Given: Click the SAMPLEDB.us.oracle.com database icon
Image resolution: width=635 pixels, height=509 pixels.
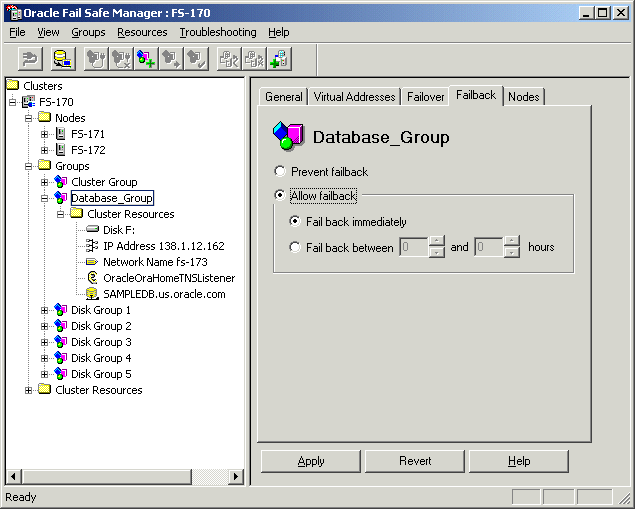Looking at the screenshot, I should click(92, 294).
